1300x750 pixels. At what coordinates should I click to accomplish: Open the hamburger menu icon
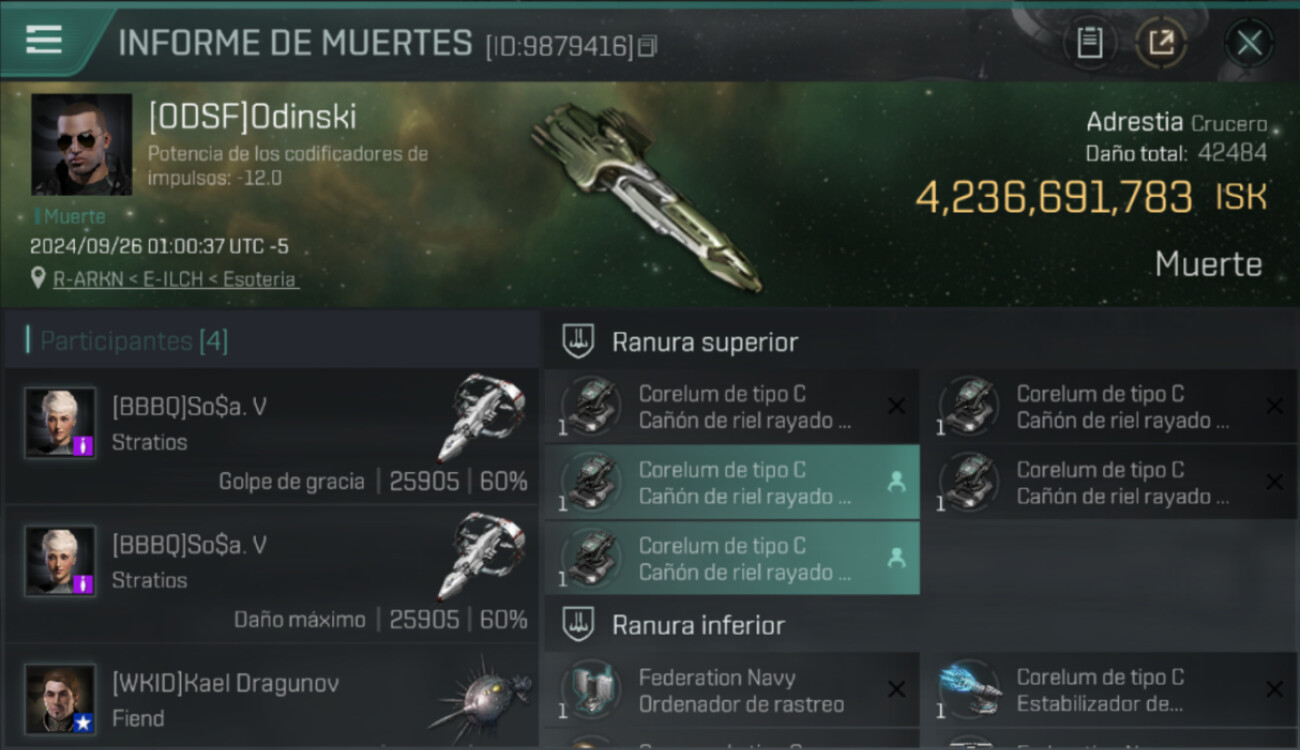point(44,40)
